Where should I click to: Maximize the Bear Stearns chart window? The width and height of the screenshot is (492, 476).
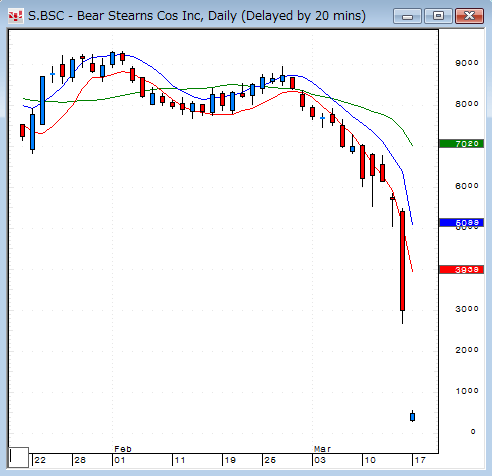[x=438, y=16]
